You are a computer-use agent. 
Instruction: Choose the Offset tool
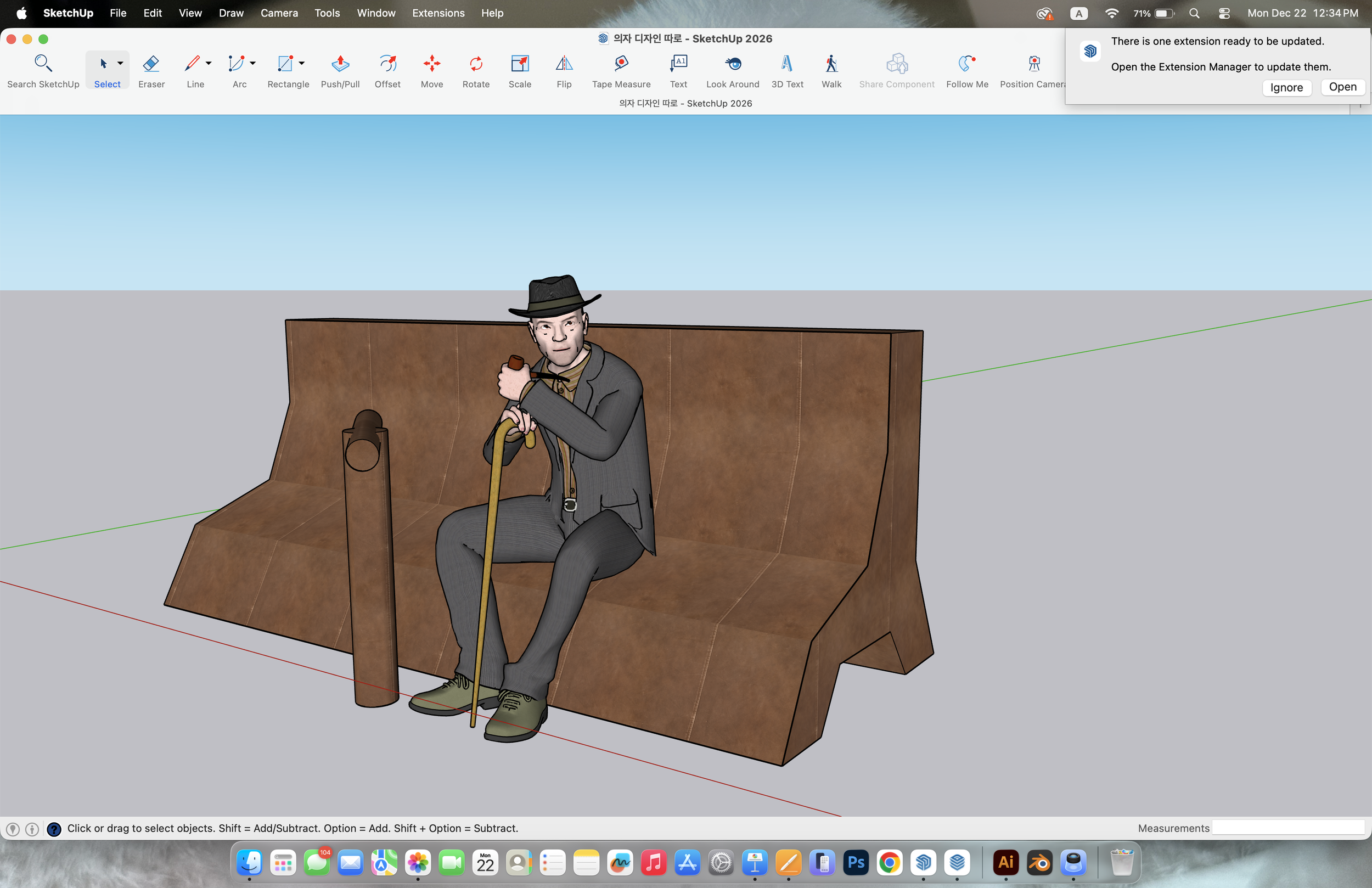tap(387, 69)
